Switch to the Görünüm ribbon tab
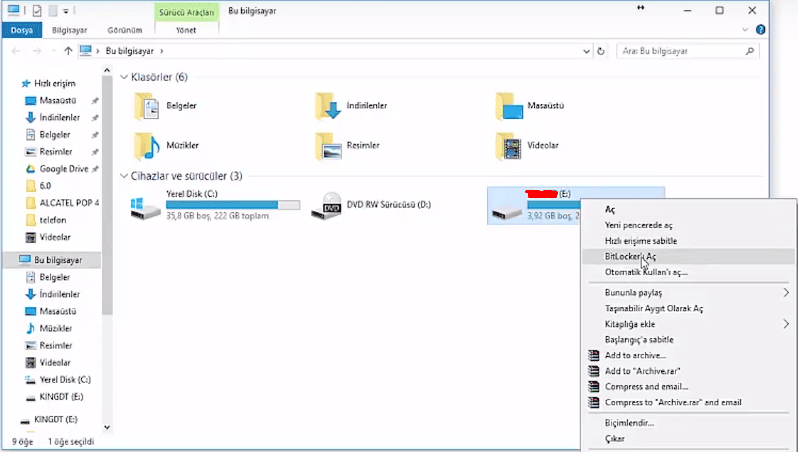Viewport: 798px width, 452px height. tap(125, 30)
